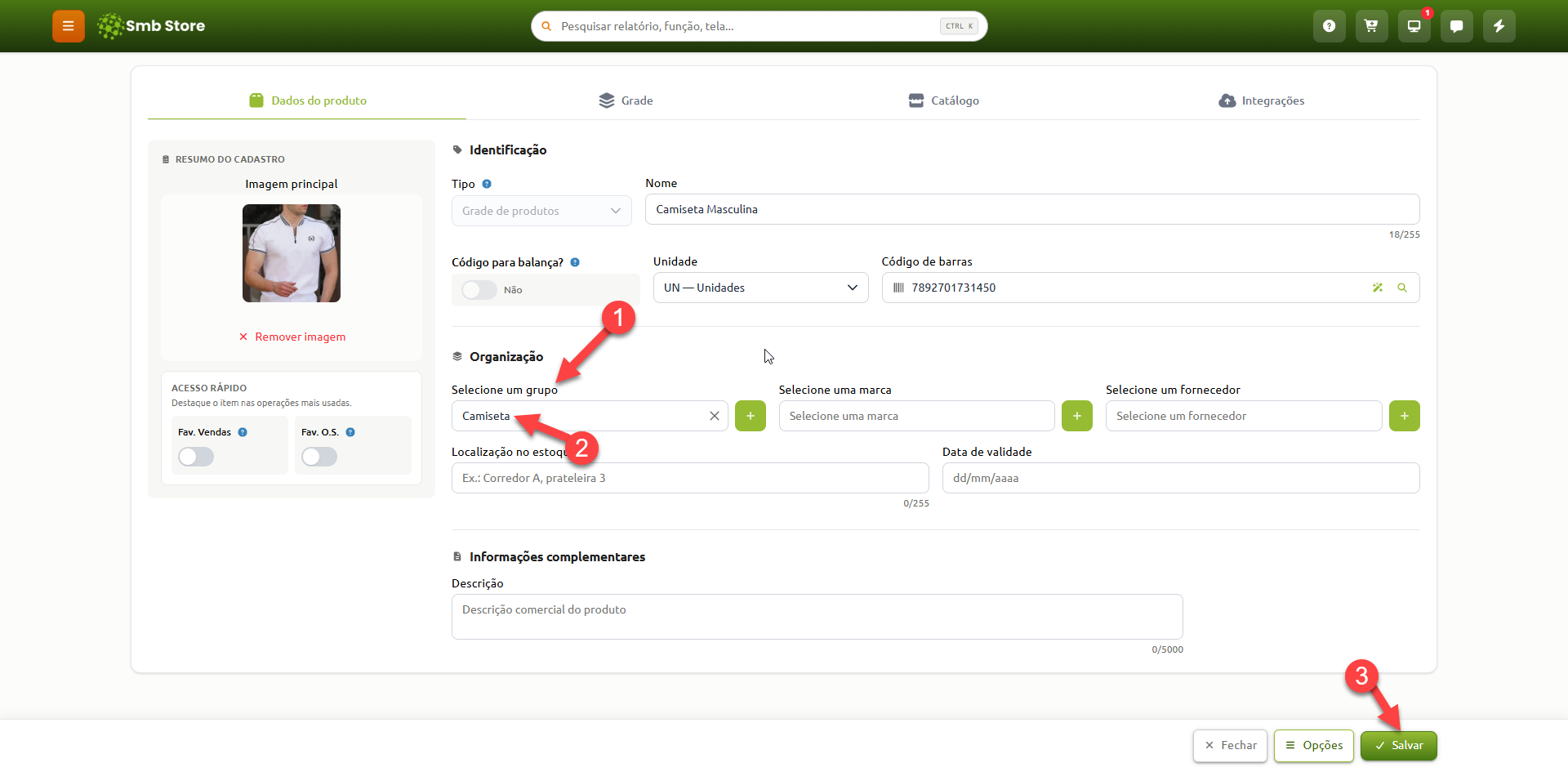The image size is (1568, 772).
Task: Expand the Unidade dropdown
Action: (x=760, y=288)
